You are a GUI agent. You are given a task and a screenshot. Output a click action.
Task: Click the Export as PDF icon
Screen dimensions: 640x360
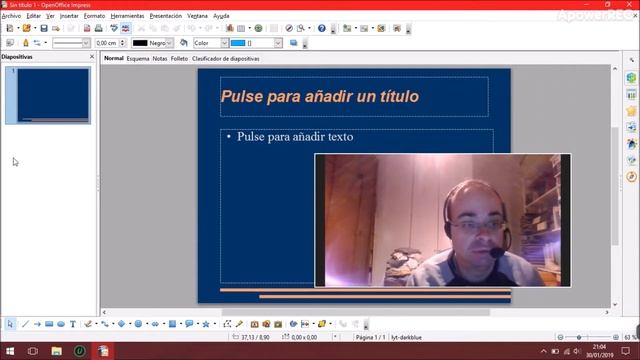[87, 28]
